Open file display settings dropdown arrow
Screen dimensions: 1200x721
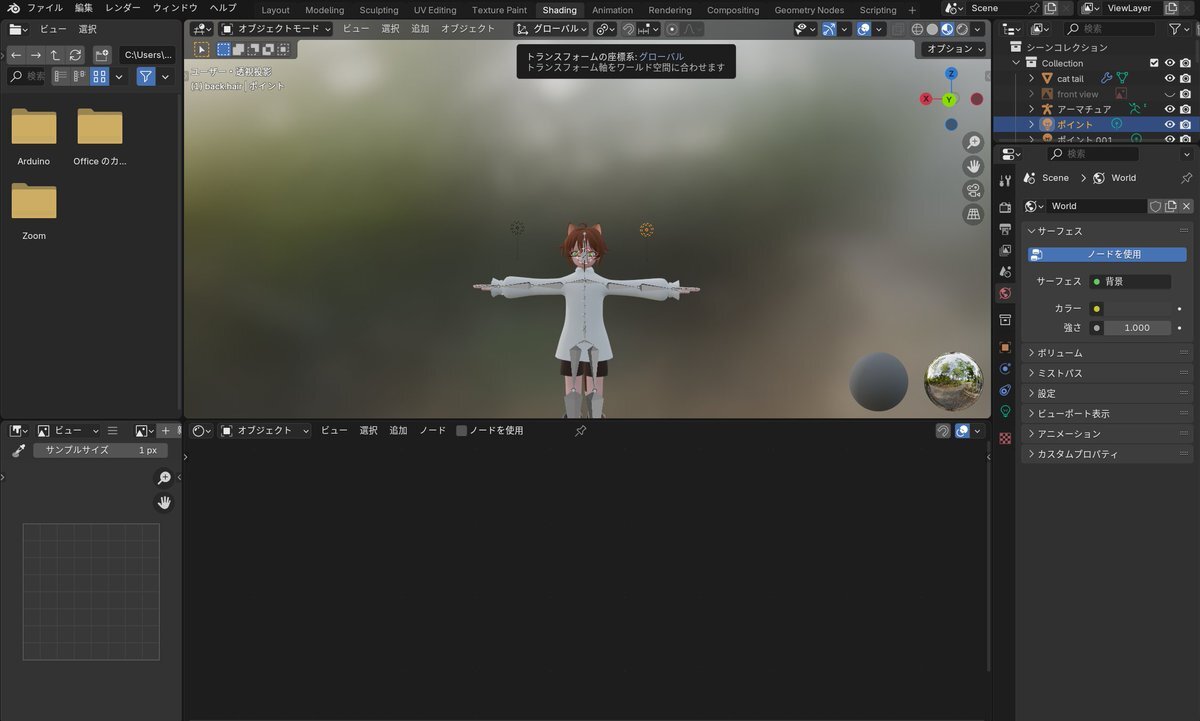coord(120,76)
